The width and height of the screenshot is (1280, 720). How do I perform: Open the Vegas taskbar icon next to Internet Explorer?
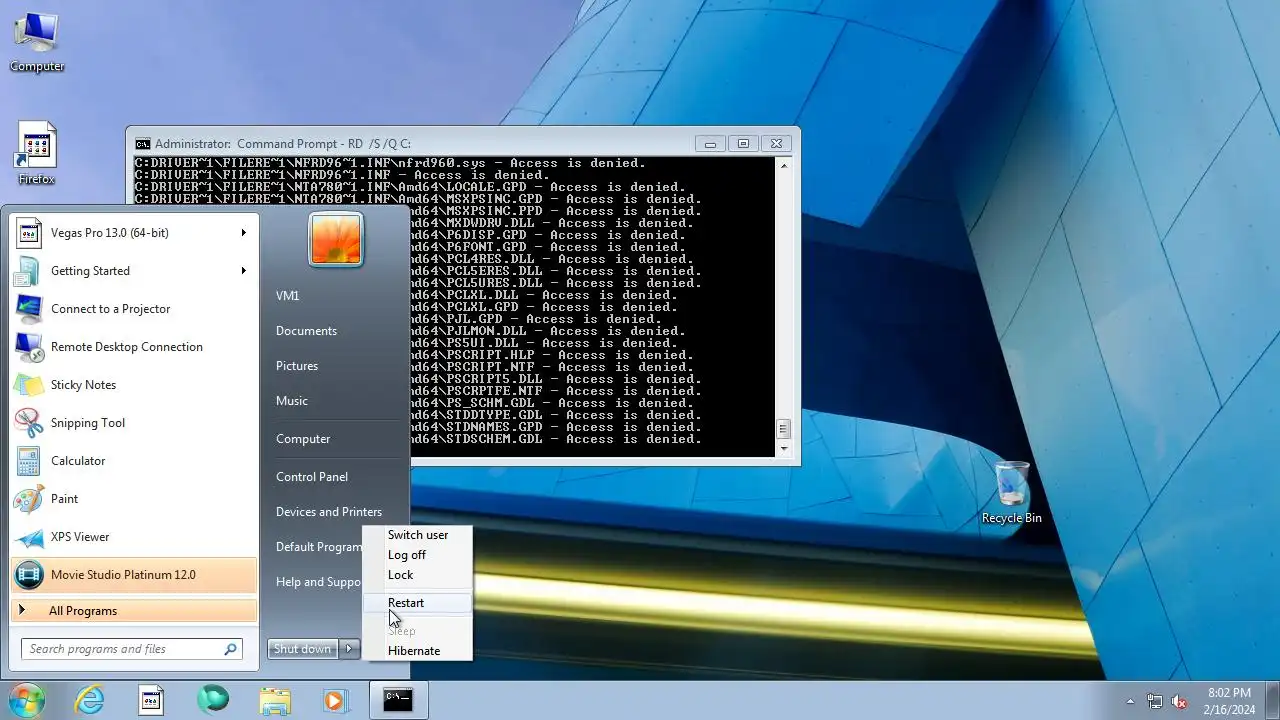pyautogui.click(x=151, y=700)
